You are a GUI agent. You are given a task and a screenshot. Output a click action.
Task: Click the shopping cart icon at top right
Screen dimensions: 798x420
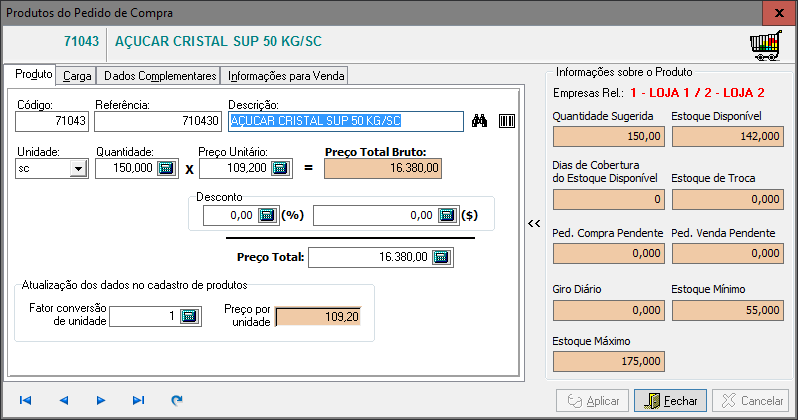point(765,45)
